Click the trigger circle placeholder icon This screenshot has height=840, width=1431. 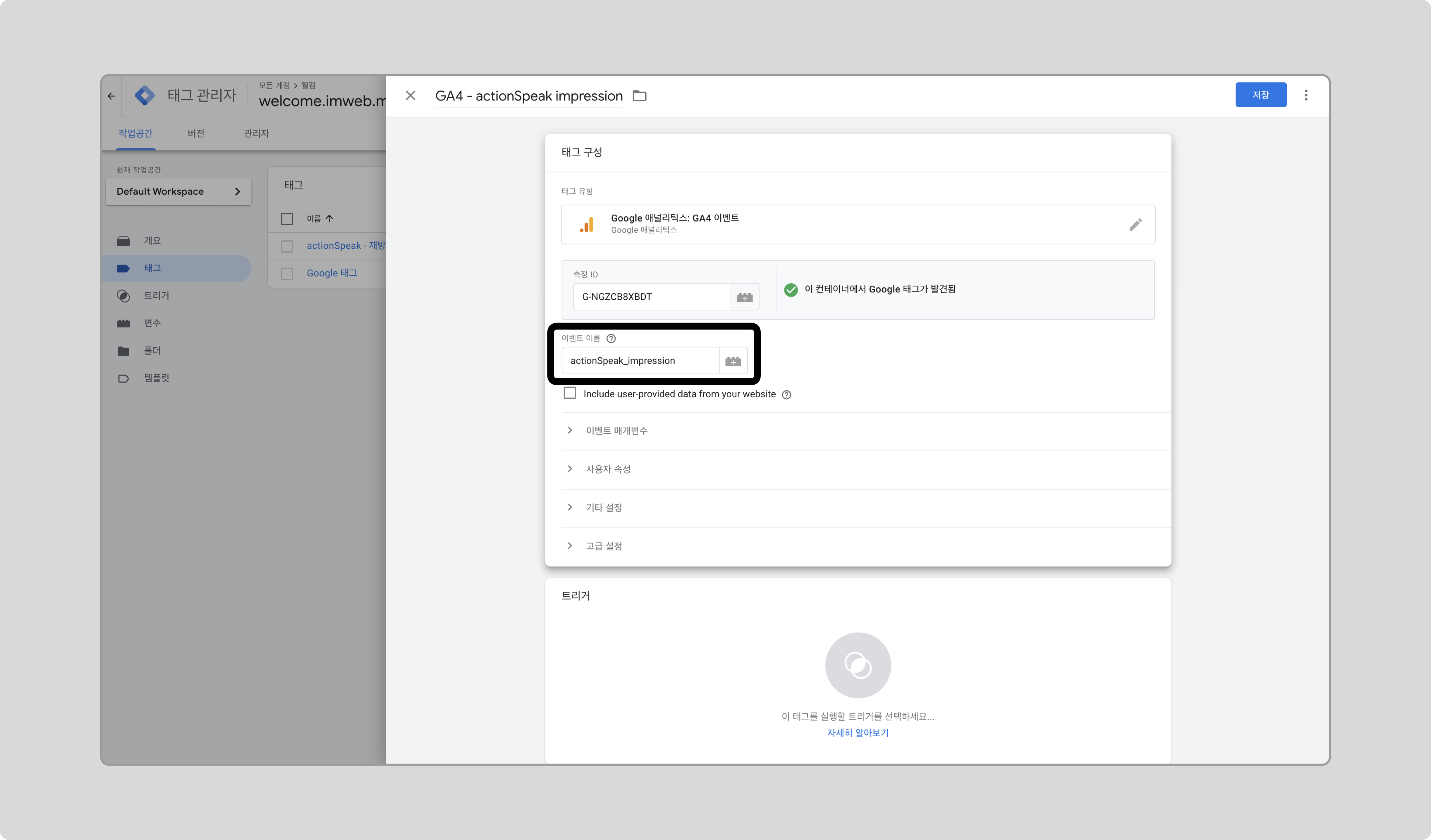[858, 665]
